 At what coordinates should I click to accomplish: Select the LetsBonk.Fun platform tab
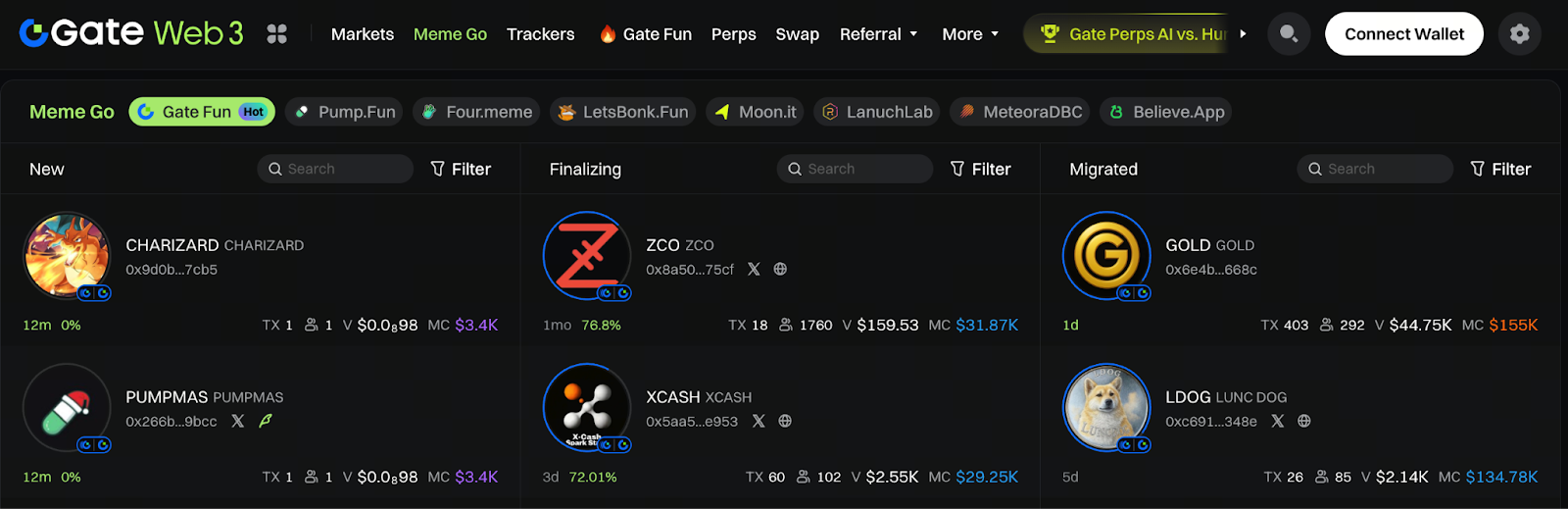(x=623, y=112)
